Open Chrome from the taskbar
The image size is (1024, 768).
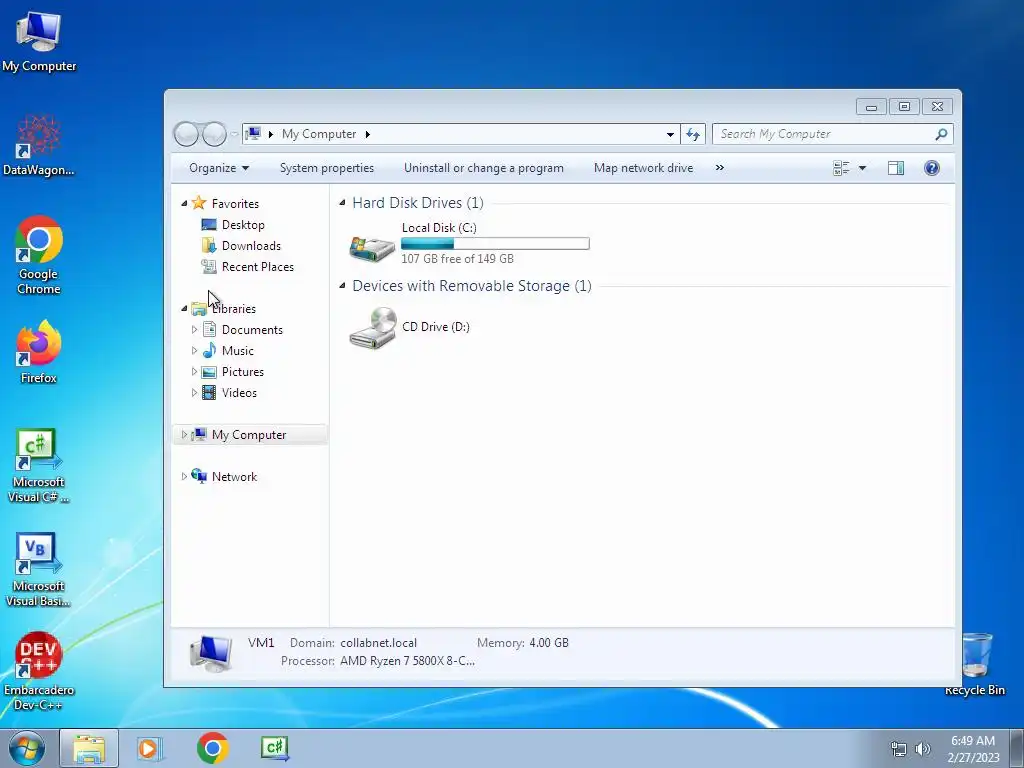click(212, 748)
